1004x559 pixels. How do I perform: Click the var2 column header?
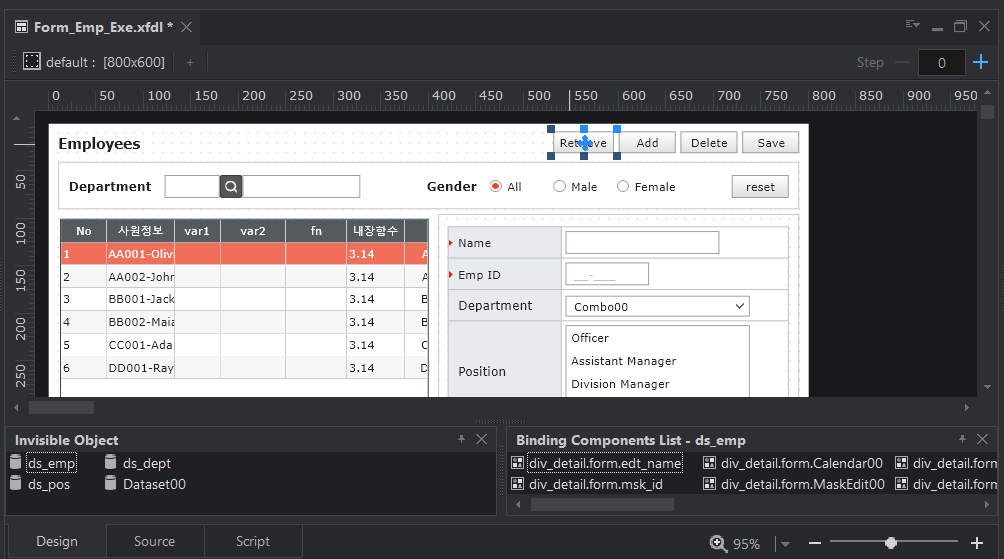(x=253, y=231)
